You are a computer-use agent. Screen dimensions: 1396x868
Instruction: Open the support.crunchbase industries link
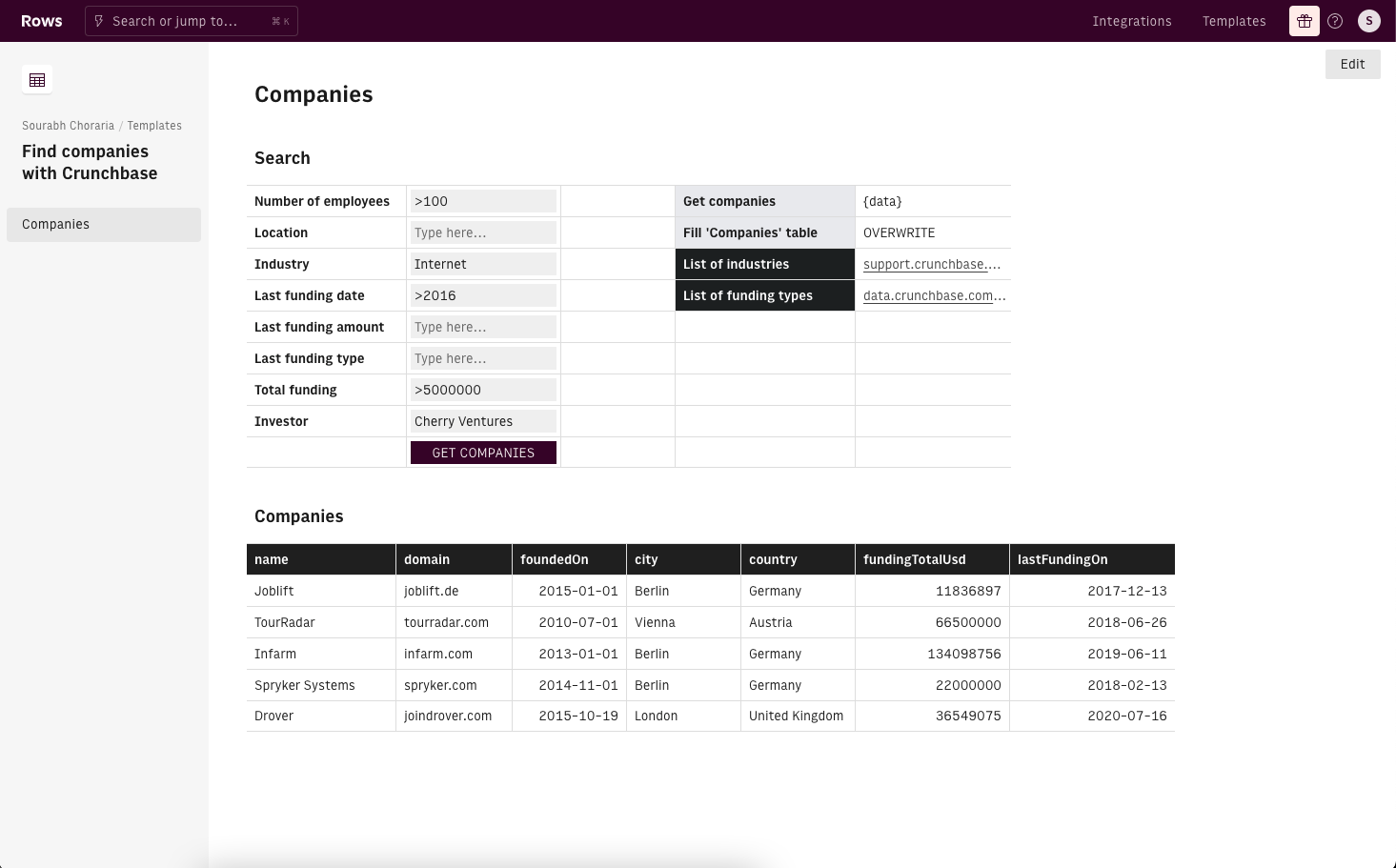932,265
